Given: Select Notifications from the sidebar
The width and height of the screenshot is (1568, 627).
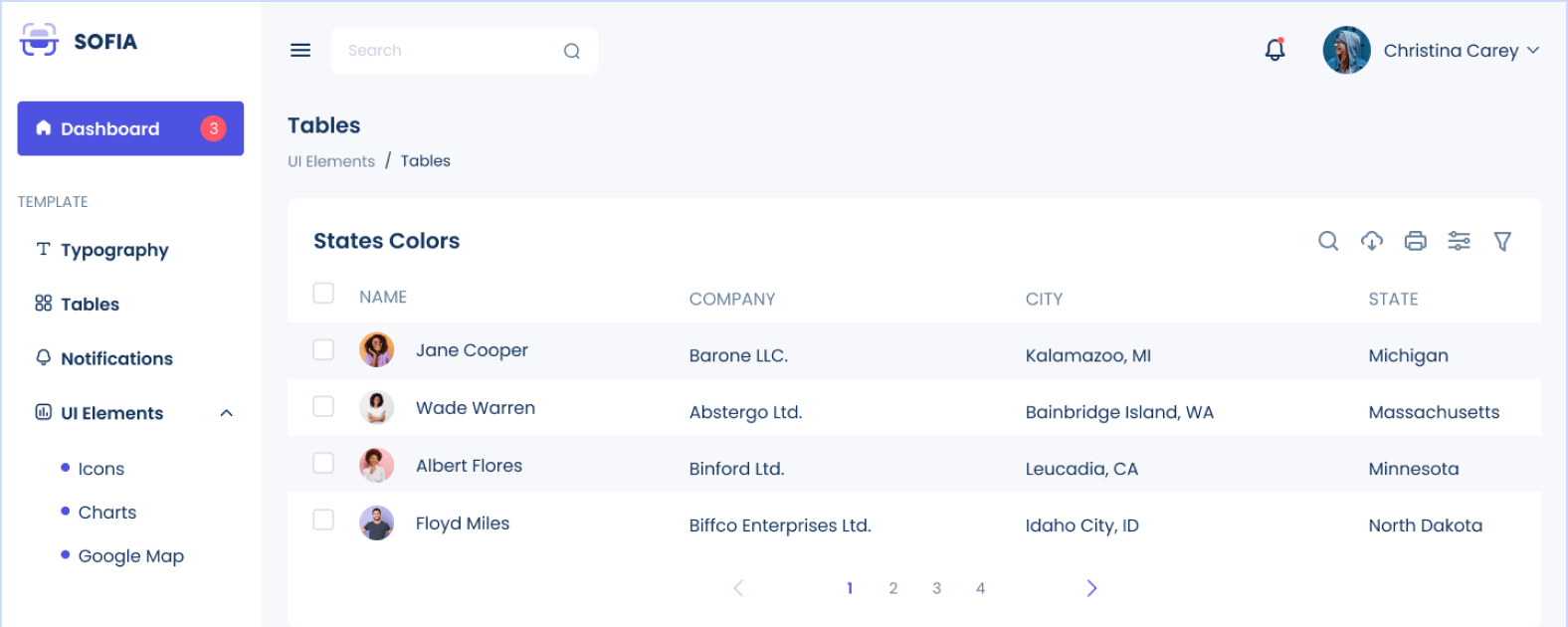Looking at the screenshot, I should 116,358.
